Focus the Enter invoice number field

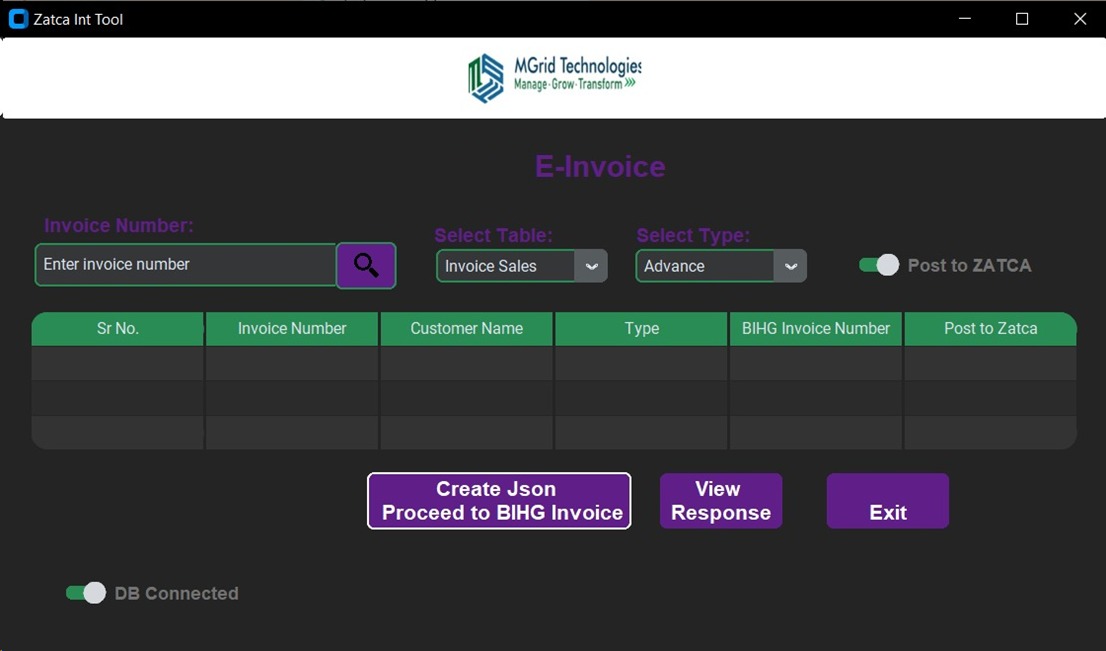[x=186, y=265]
